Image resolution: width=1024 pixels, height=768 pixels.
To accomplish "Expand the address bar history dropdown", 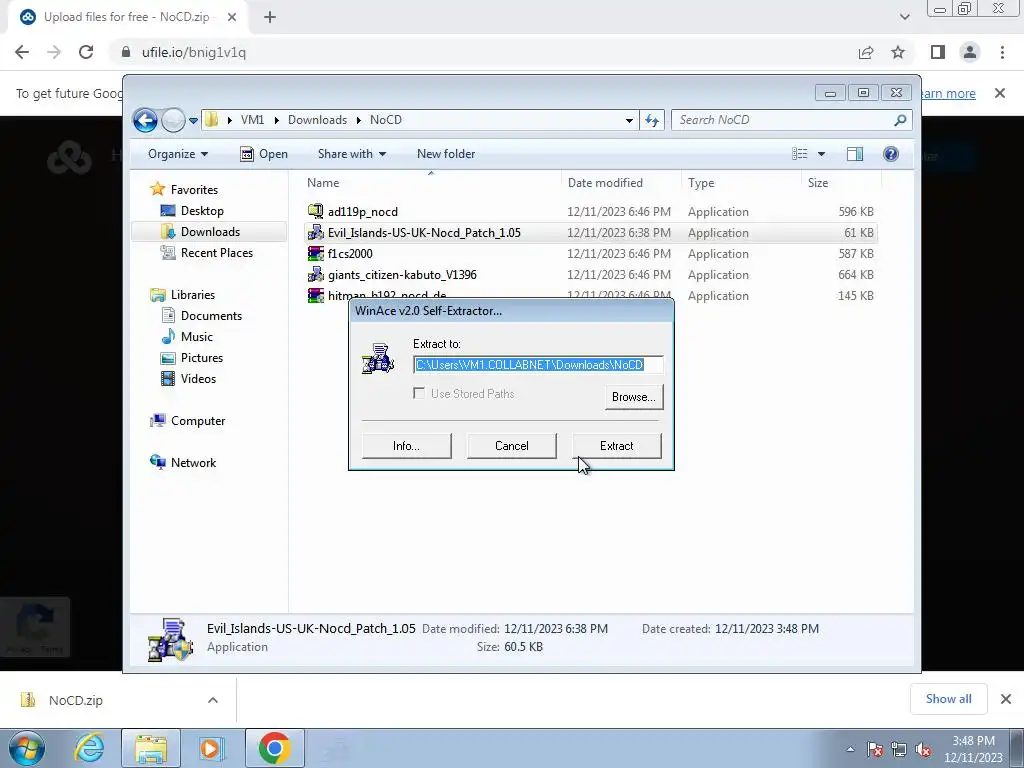I will 629,120.
